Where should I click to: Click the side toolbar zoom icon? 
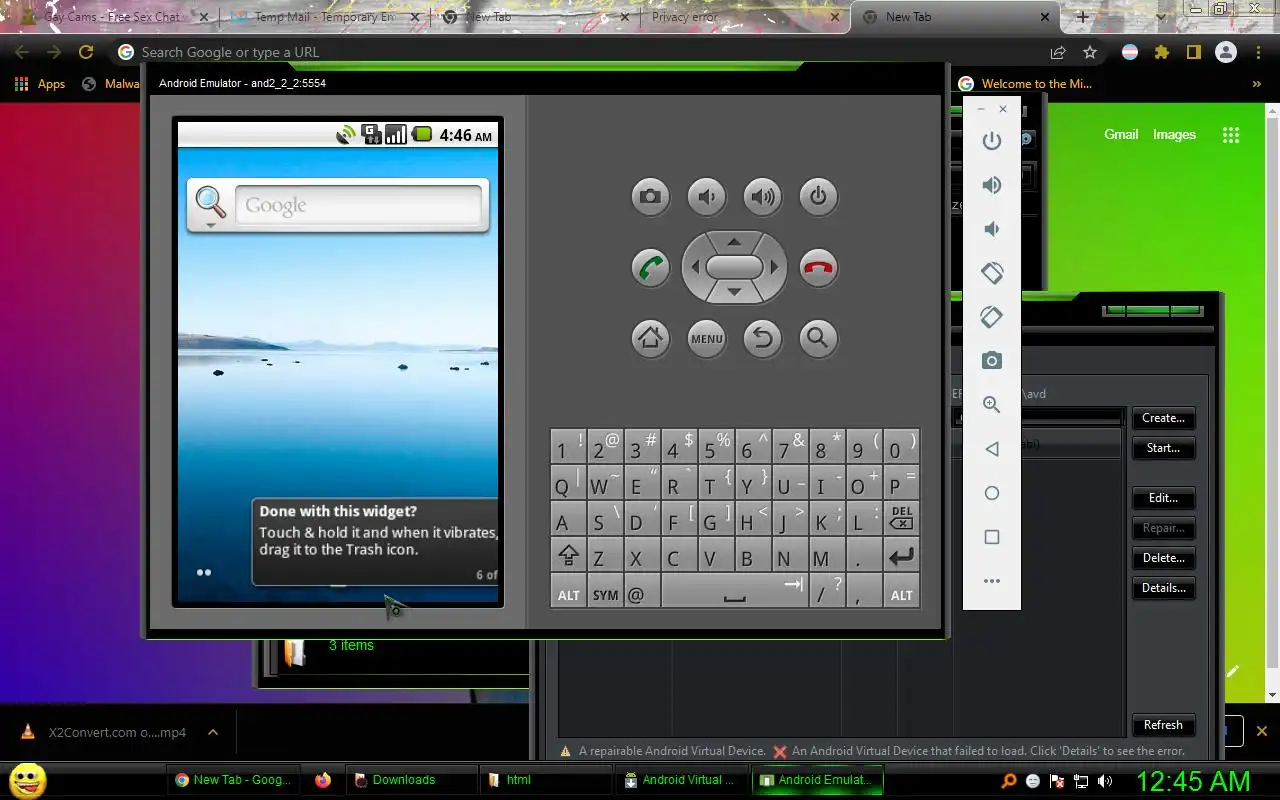tap(992, 405)
